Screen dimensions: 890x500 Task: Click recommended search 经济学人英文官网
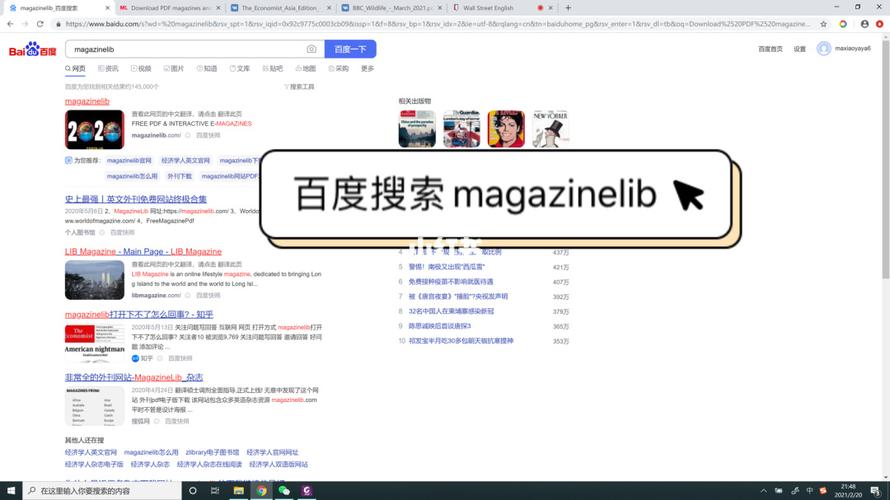tap(185, 161)
